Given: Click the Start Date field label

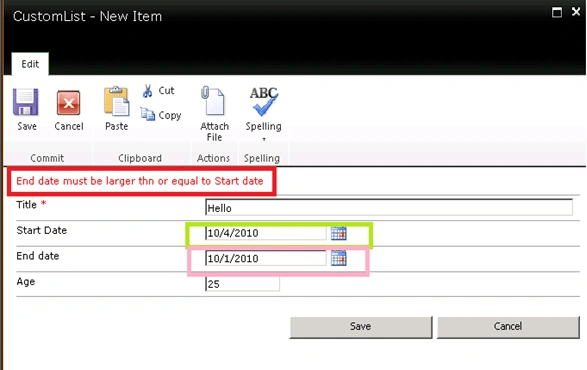Looking at the screenshot, I should click(42, 230).
